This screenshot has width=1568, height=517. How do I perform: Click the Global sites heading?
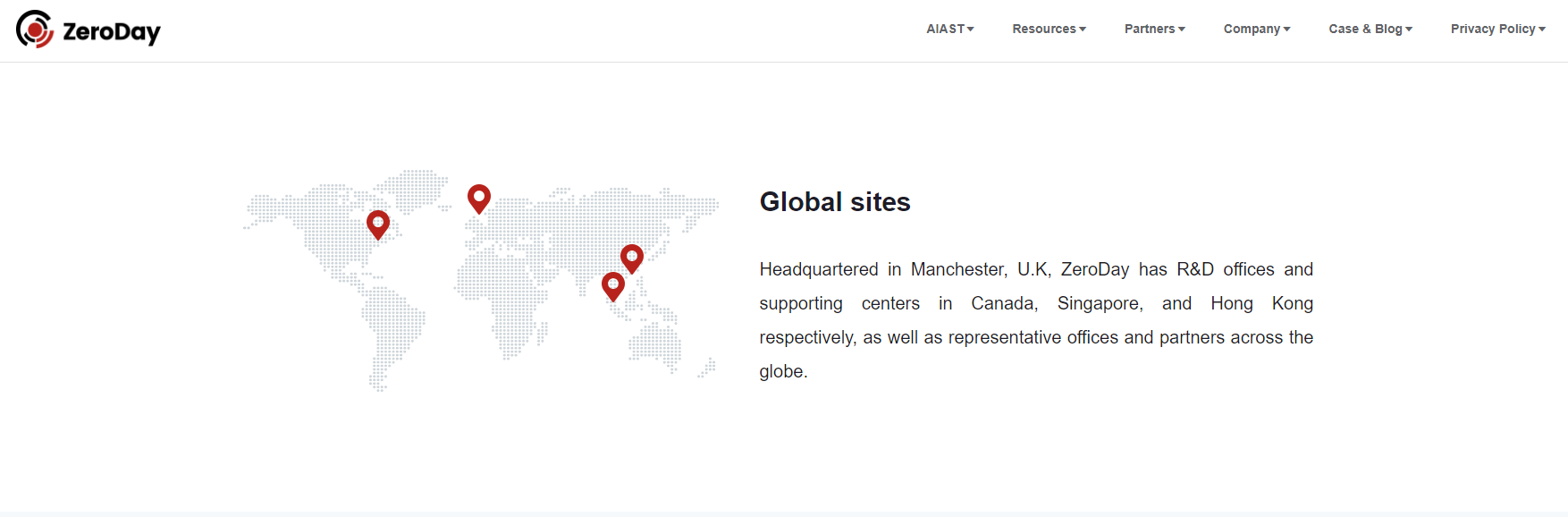click(835, 202)
